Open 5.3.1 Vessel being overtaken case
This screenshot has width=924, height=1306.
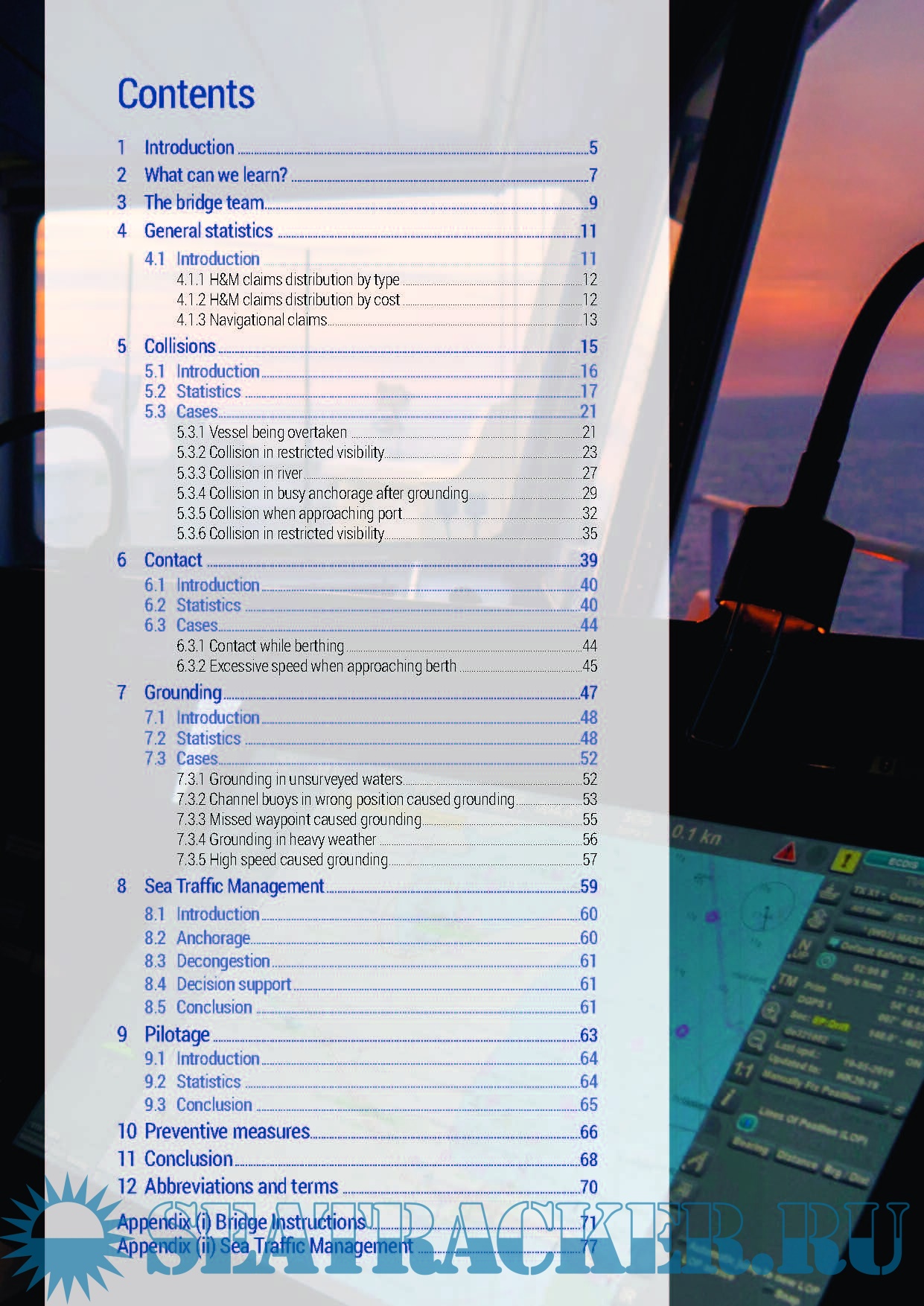(x=277, y=432)
